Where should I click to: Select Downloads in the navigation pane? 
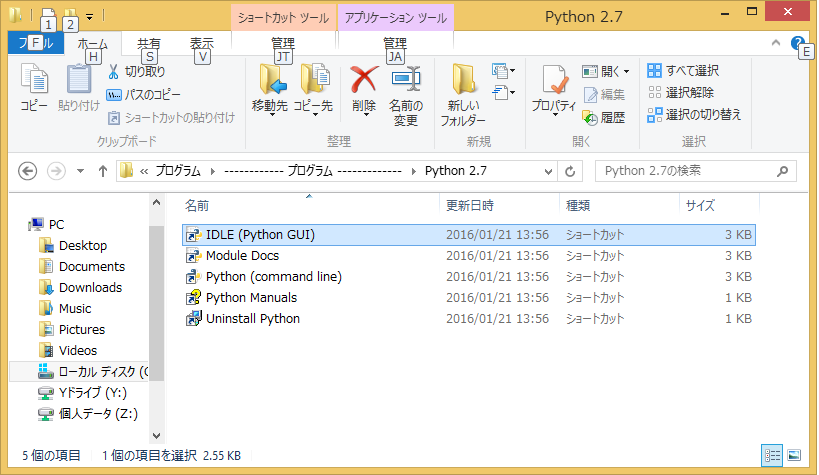(x=90, y=288)
